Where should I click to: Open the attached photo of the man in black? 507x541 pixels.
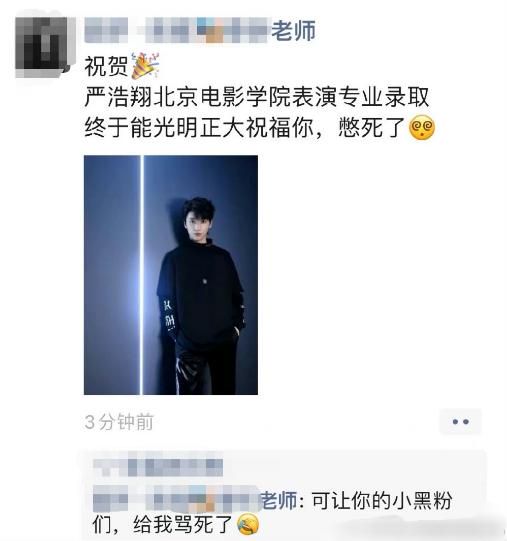171,275
